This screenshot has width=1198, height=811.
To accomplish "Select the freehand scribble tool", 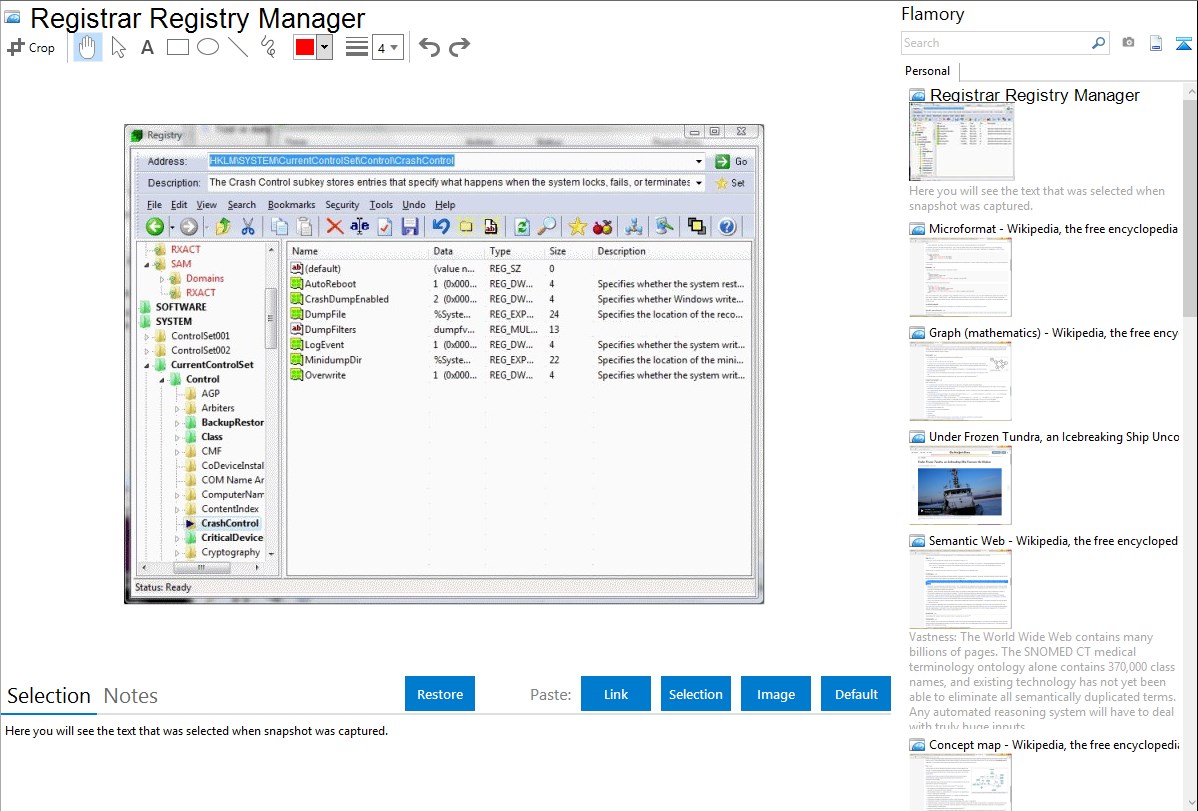I will coord(268,47).
